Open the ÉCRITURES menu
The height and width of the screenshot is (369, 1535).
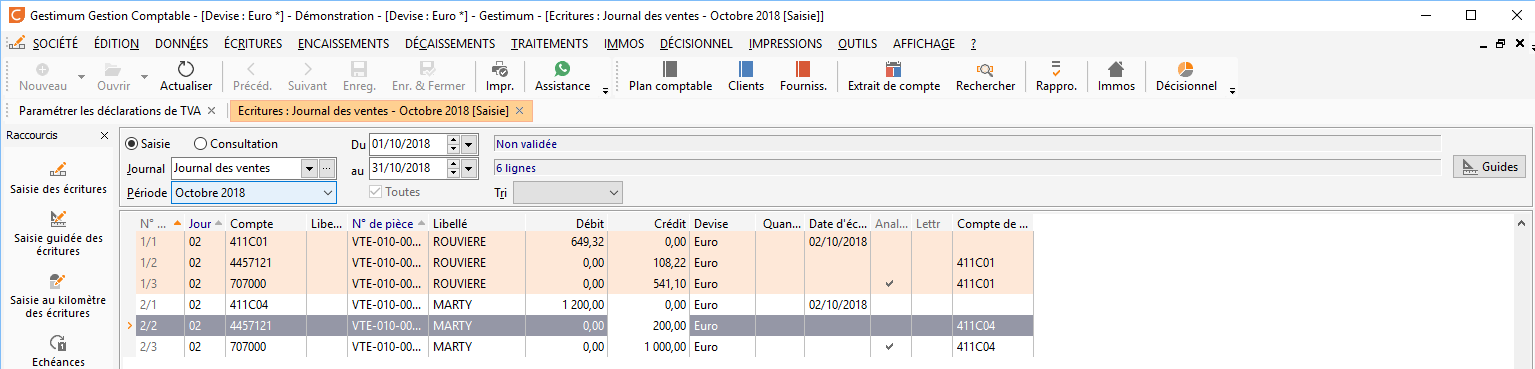(253, 44)
